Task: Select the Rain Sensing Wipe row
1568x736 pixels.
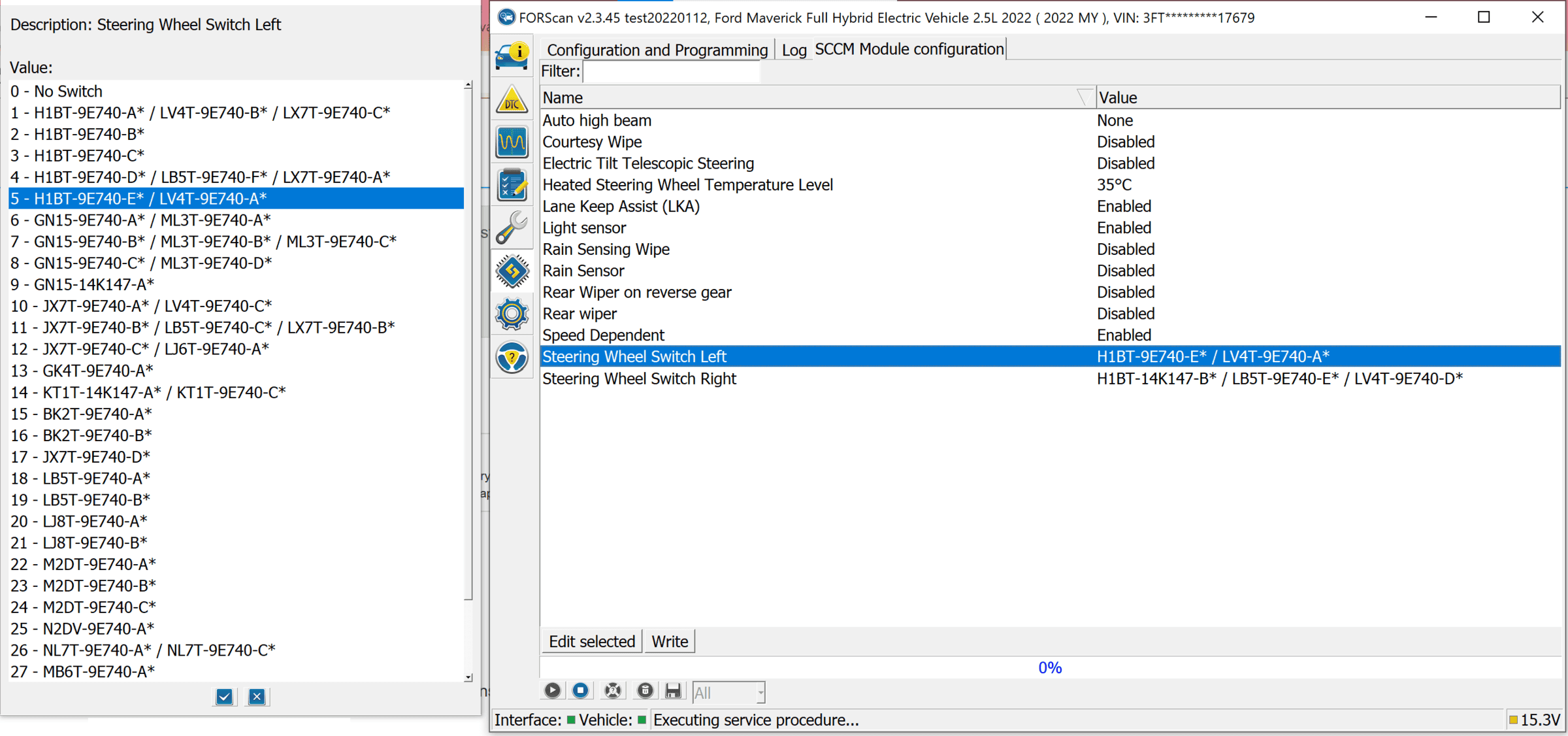Action: click(x=1051, y=249)
